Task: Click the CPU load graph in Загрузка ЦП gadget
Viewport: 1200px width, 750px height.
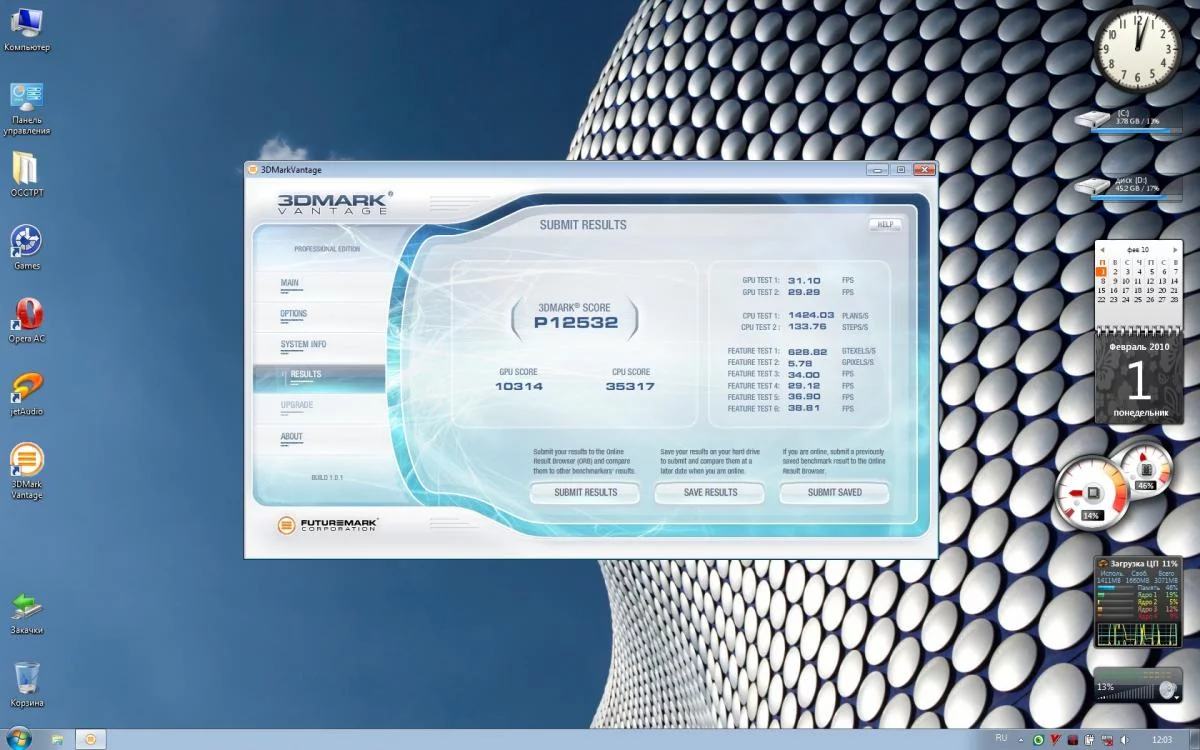Action: pos(1138,634)
